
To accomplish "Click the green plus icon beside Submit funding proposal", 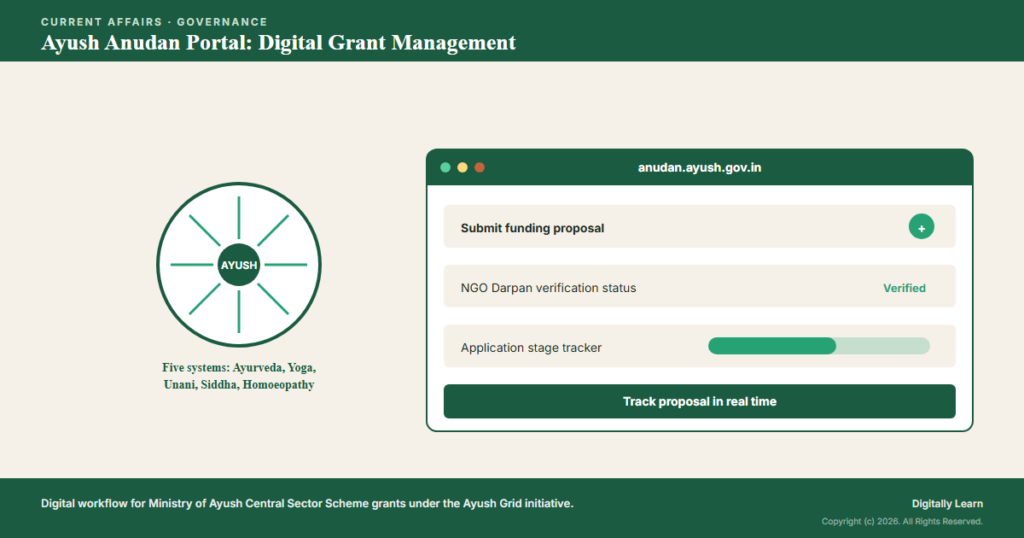I will [x=921, y=227].
